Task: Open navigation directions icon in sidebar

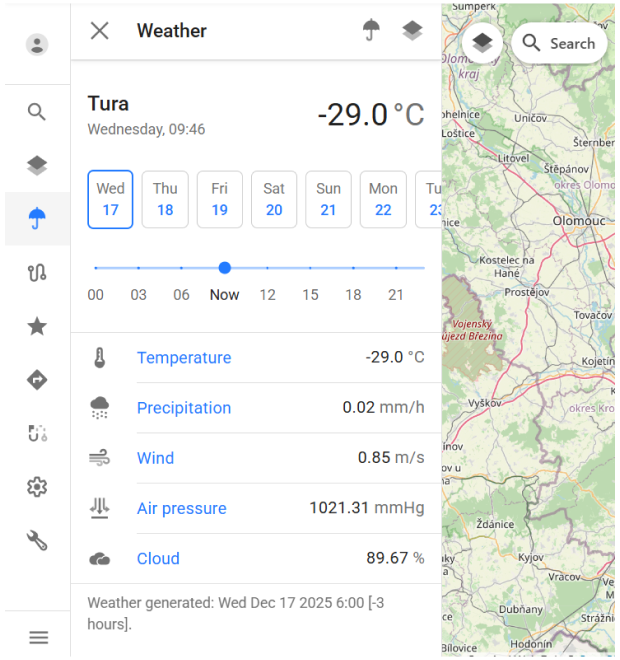Action: pyautogui.click(x=37, y=380)
